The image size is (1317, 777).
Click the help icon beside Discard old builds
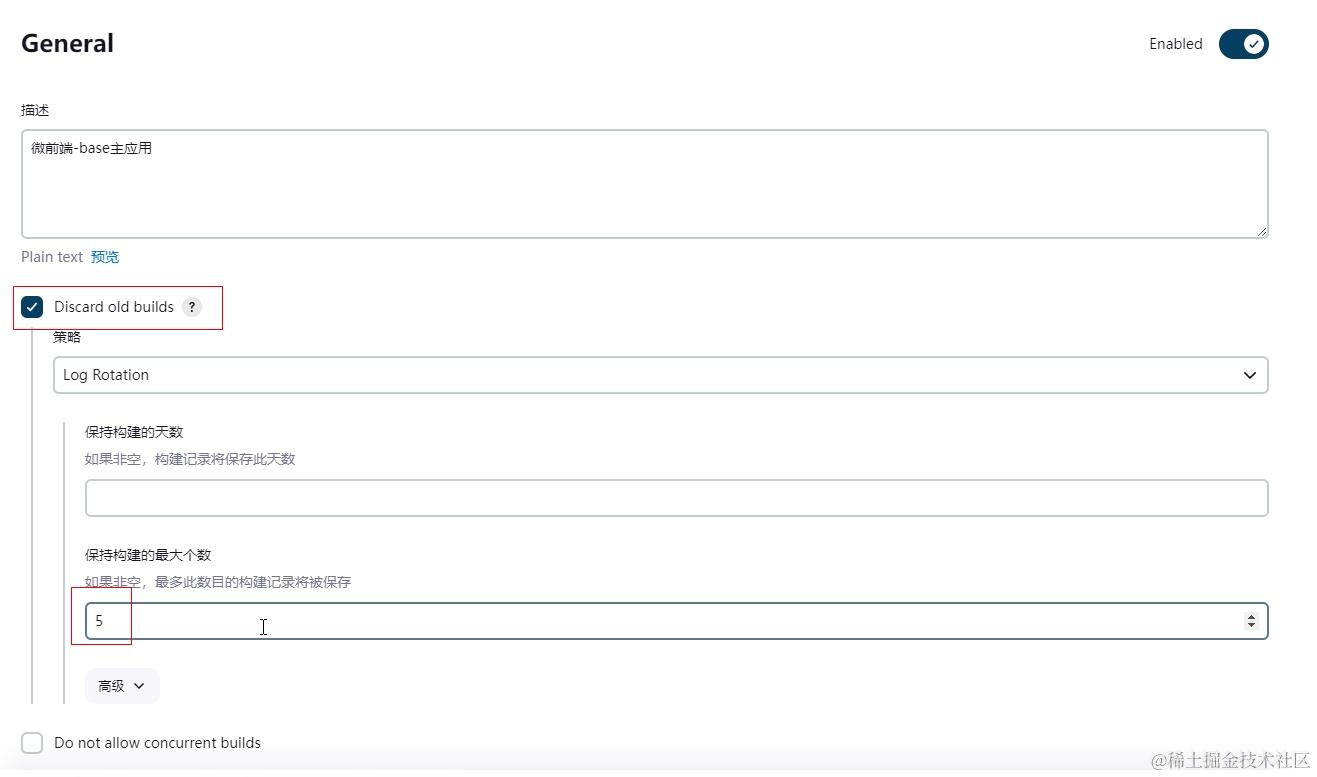[191, 307]
